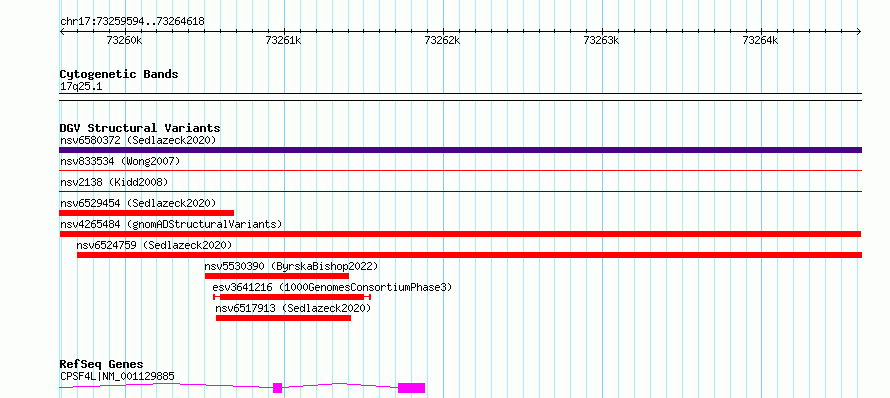Click the CPSF4L|NM_001129885 gene label
Image resolution: width=890 pixels, height=398 pixels.
[117, 376]
